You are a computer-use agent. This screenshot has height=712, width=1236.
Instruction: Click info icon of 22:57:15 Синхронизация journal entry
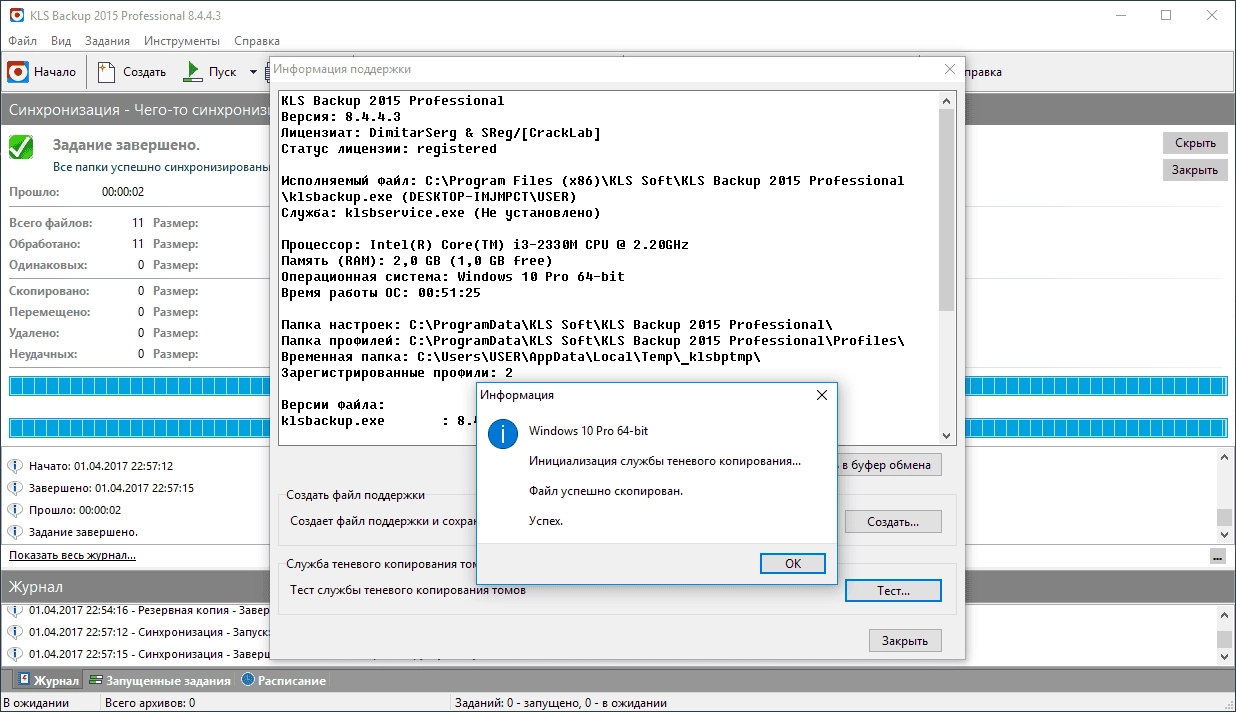15,654
